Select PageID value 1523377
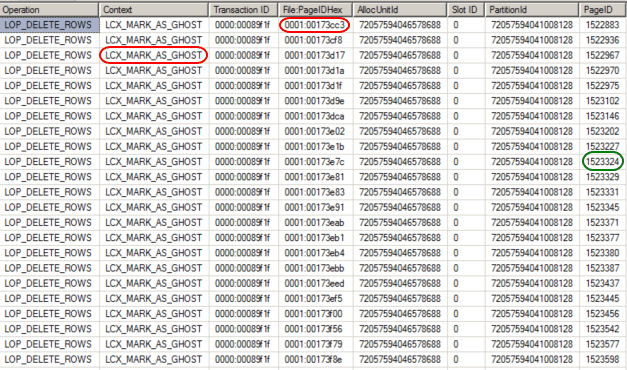The width and height of the screenshot is (627, 370). 603,238
